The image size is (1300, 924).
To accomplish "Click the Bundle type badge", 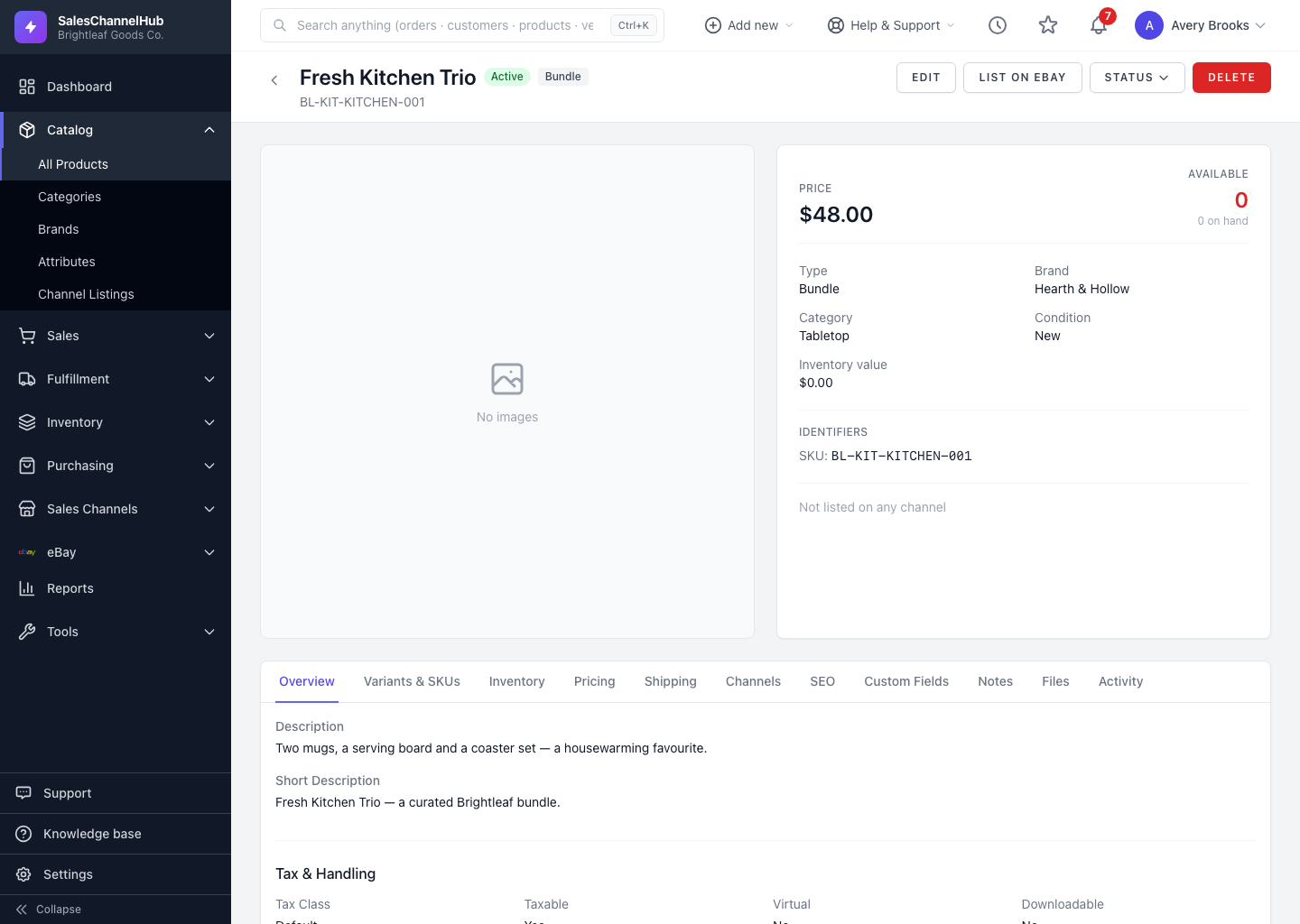I will pos(563,77).
